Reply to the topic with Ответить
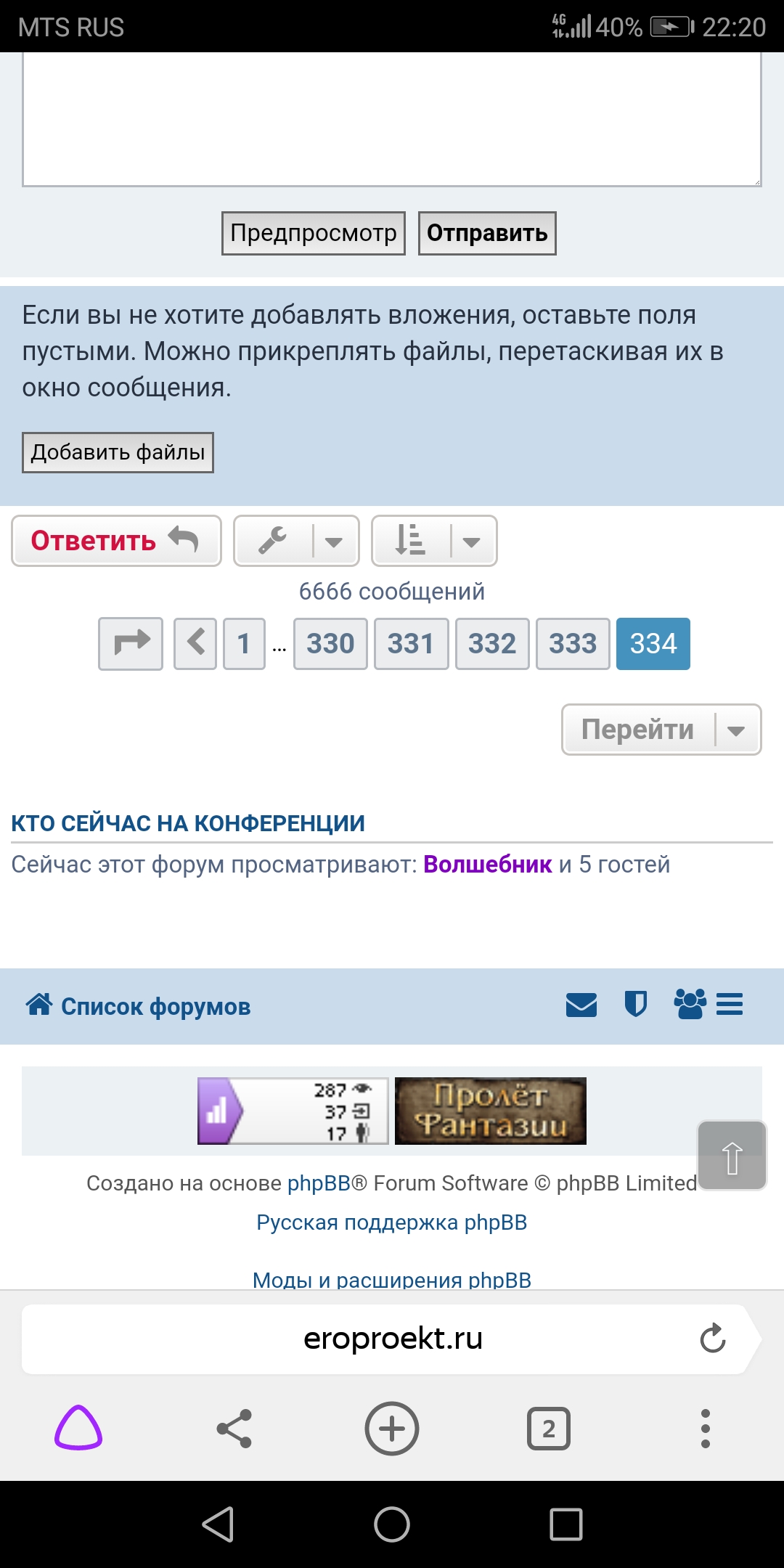 click(x=116, y=541)
